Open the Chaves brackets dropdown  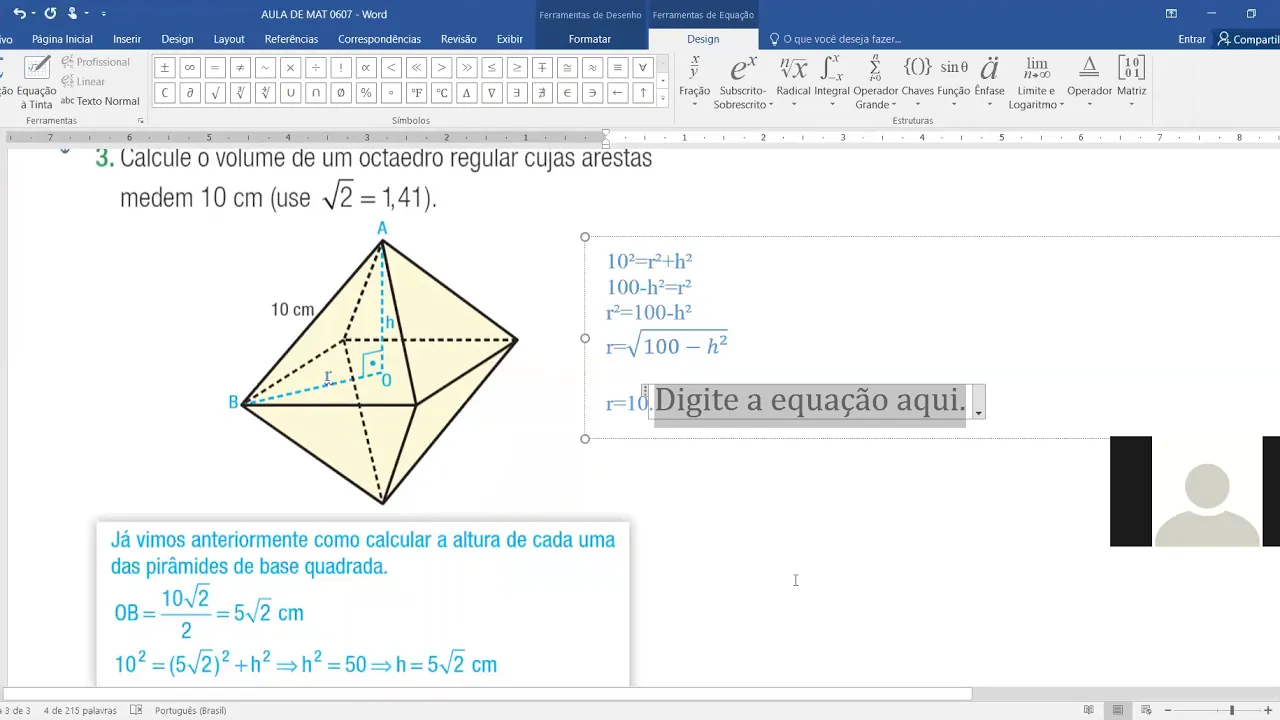pyautogui.click(x=917, y=82)
